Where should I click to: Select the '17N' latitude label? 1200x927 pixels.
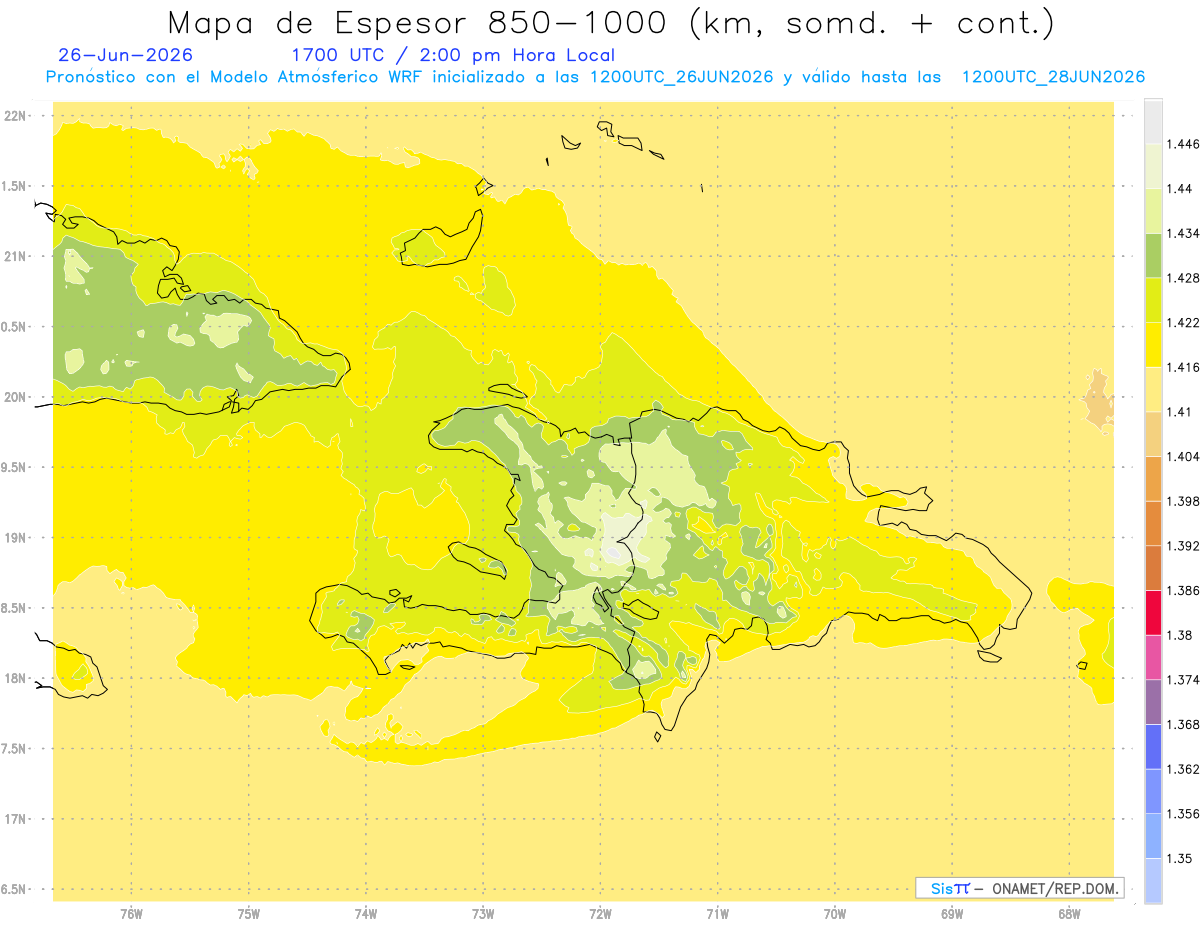[16, 819]
